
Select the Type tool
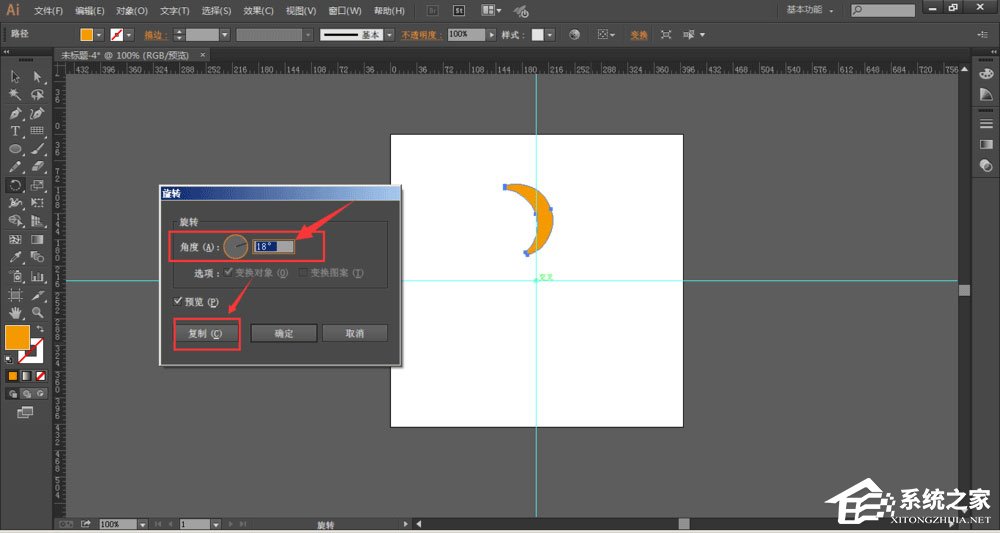[16, 131]
